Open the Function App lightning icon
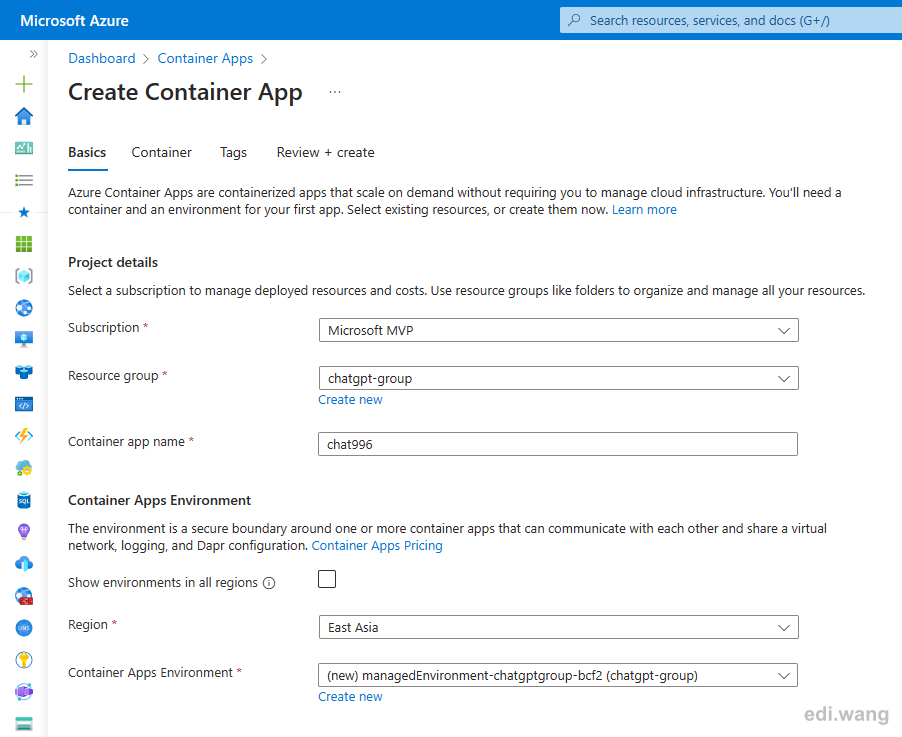 click(x=24, y=436)
